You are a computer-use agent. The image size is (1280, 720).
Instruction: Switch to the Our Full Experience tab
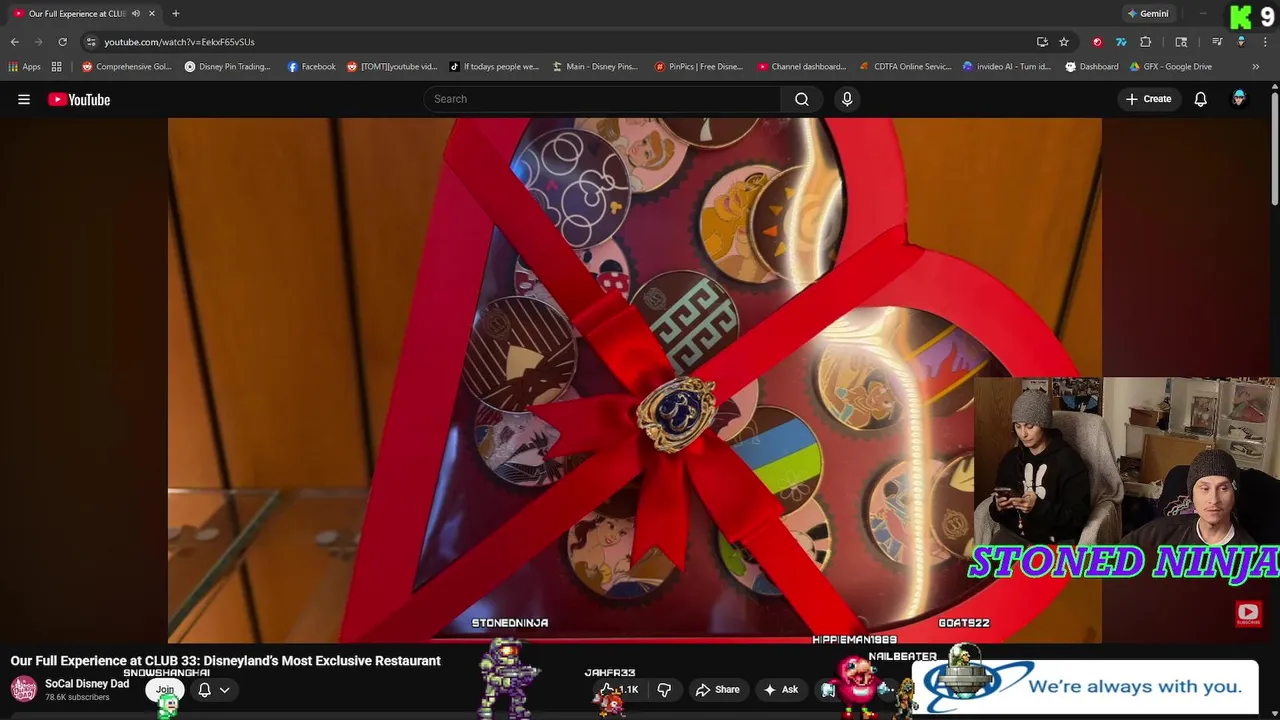[78, 14]
